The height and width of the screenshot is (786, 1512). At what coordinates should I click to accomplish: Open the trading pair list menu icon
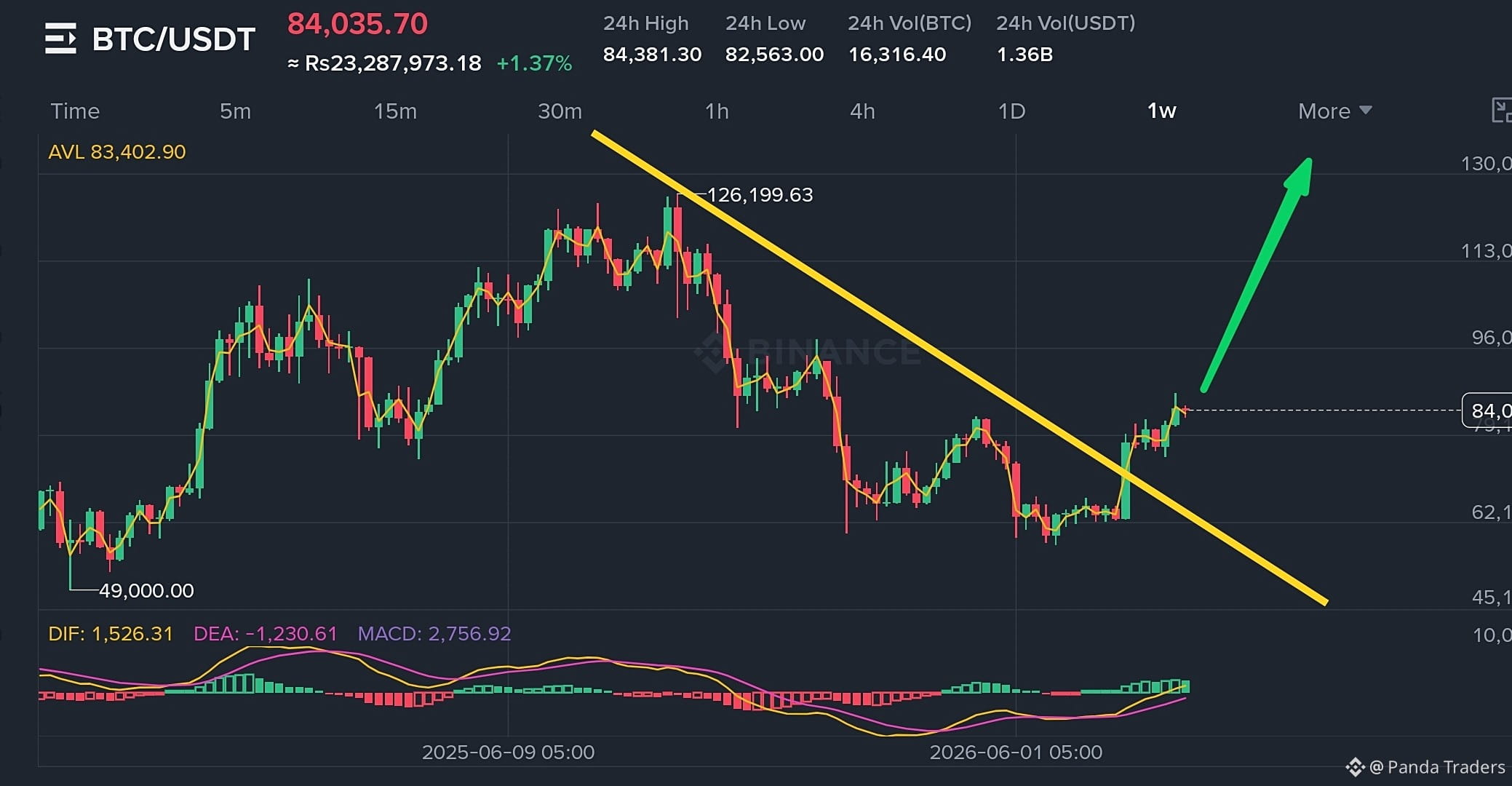(60, 39)
